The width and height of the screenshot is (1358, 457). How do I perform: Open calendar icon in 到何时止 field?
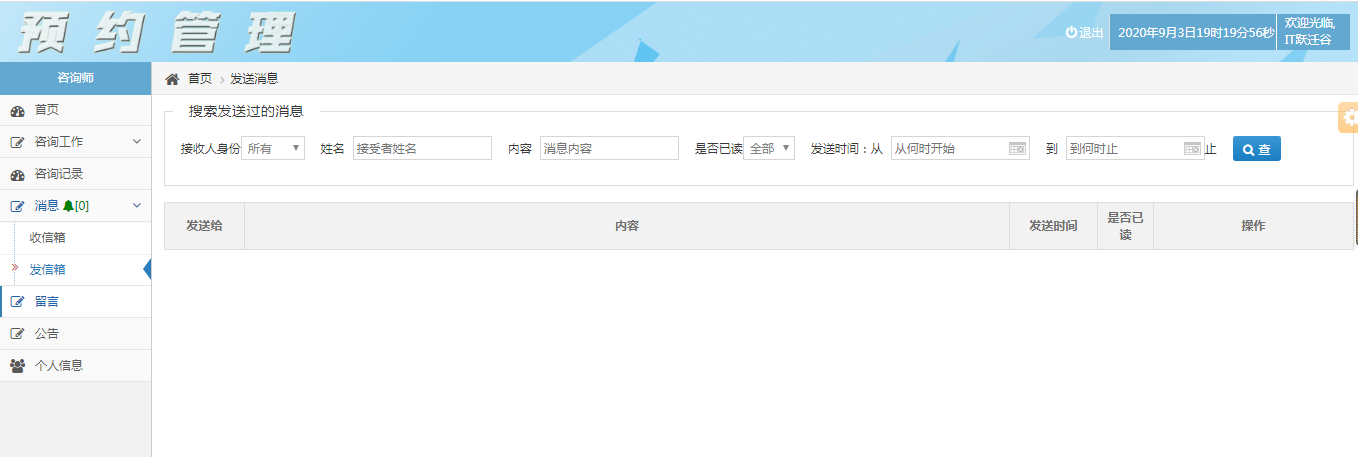coord(1192,148)
